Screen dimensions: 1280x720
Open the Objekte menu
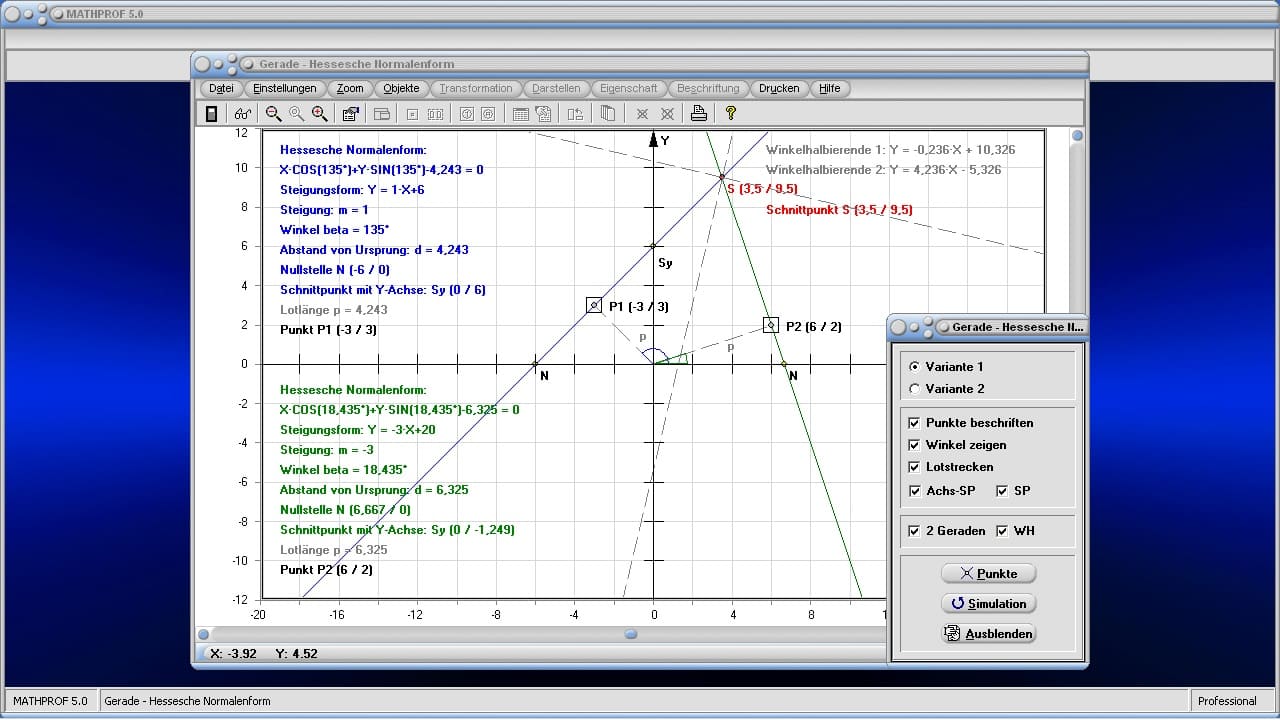pos(401,88)
